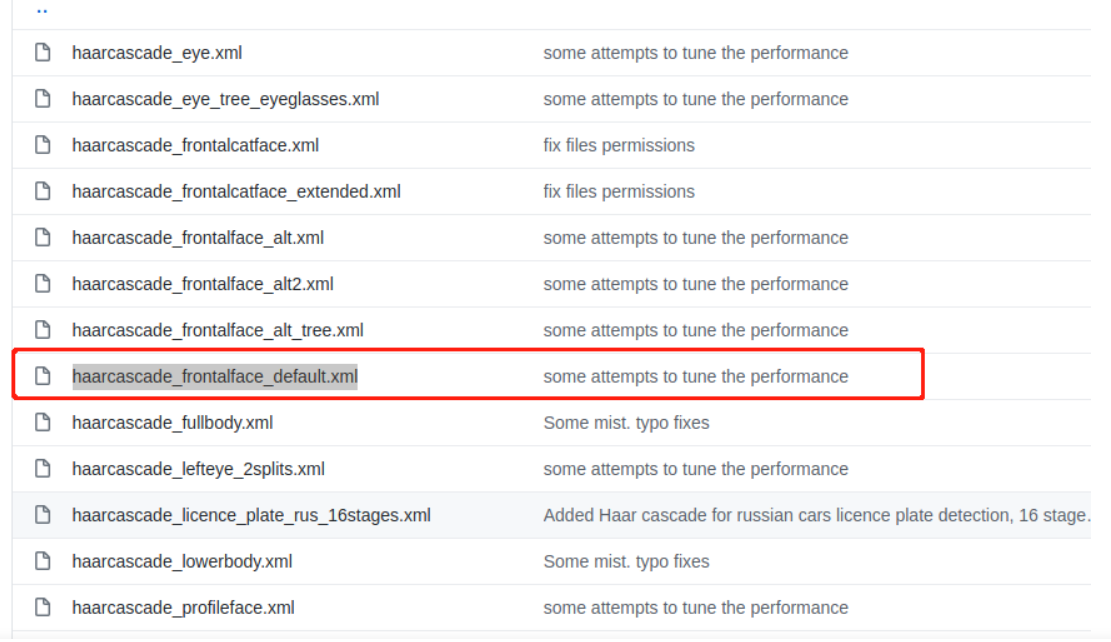
Task: Click file icon next to haarcascade_fullbody.xml
Action: (43, 422)
